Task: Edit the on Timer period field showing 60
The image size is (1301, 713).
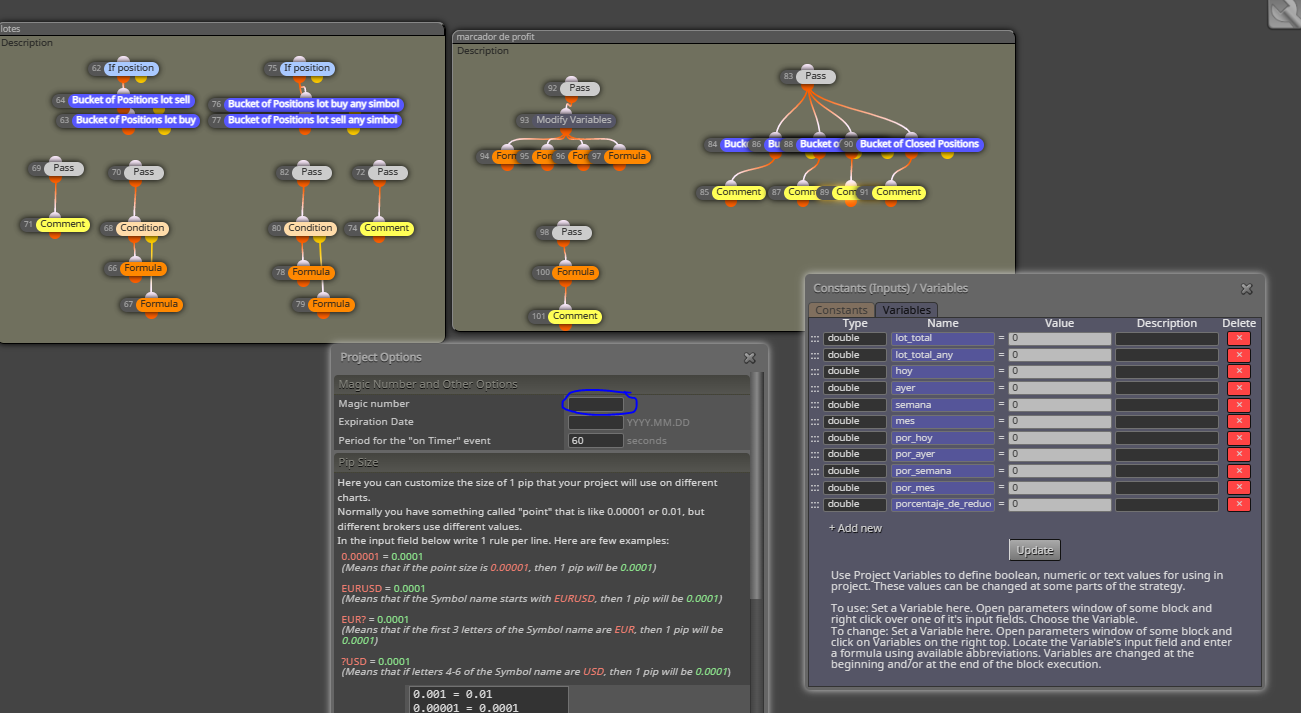Action: click(x=595, y=440)
